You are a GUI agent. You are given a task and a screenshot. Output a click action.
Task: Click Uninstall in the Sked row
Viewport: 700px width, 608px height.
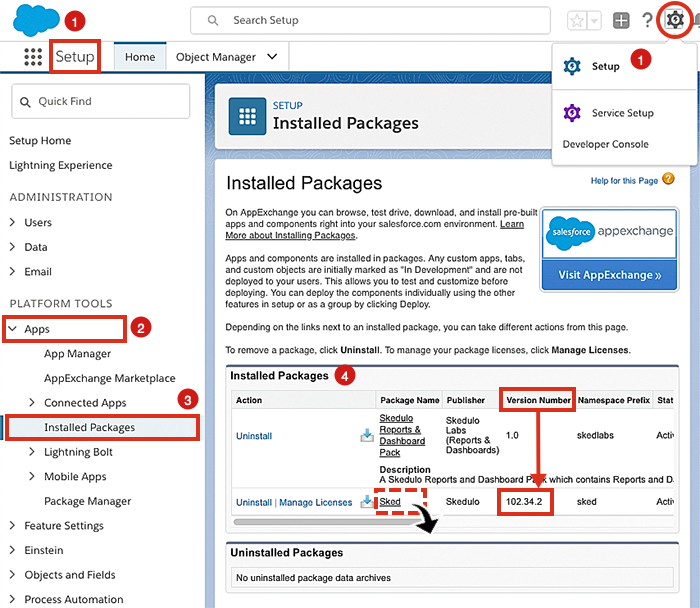(x=254, y=503)
